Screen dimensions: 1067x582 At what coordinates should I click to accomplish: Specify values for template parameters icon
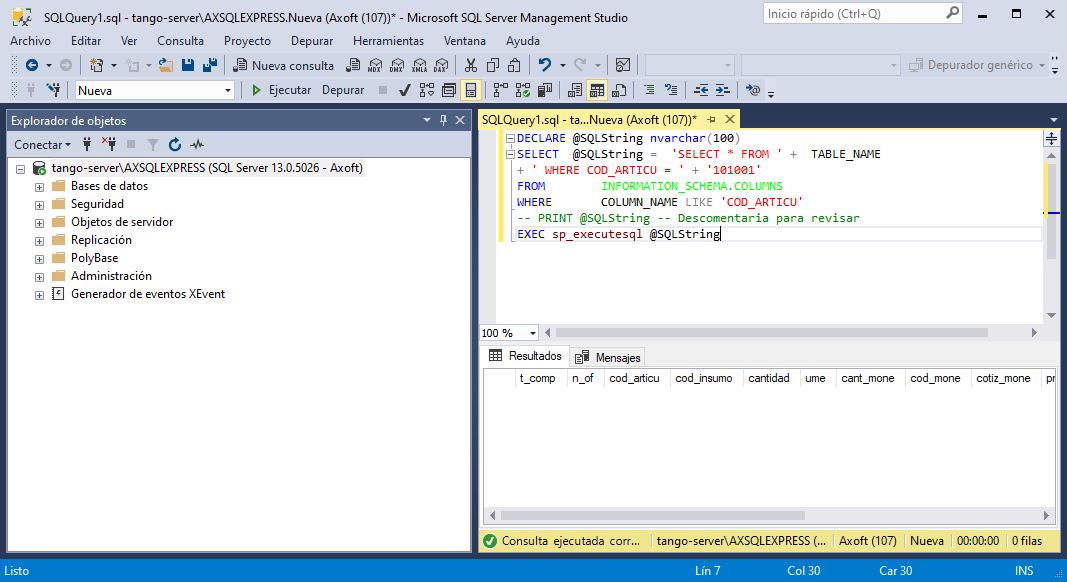pyautogui.click(x=753, y=90)
